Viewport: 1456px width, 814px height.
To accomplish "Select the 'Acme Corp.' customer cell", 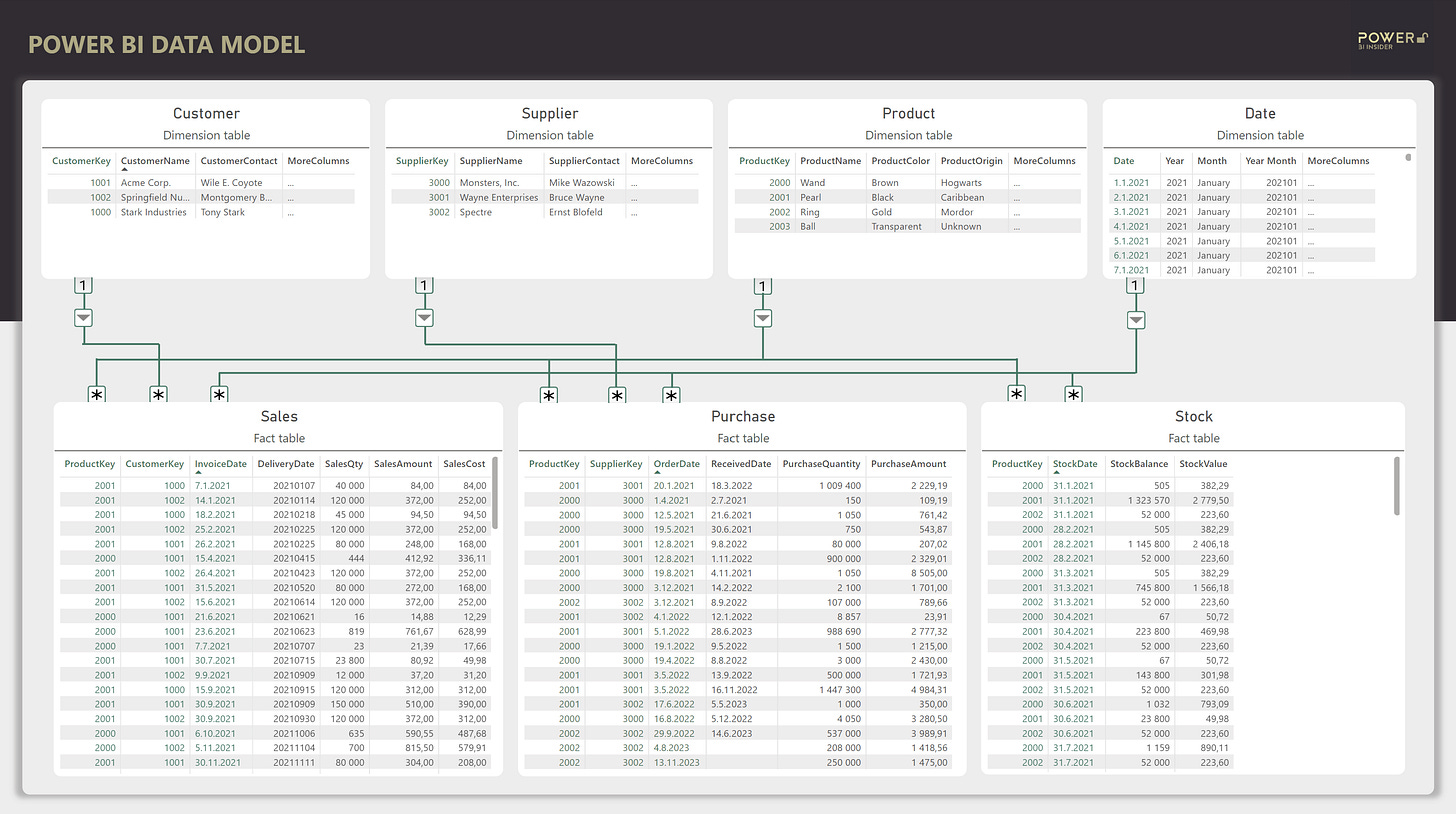I will pyautogui.click(x=146, y=183).
